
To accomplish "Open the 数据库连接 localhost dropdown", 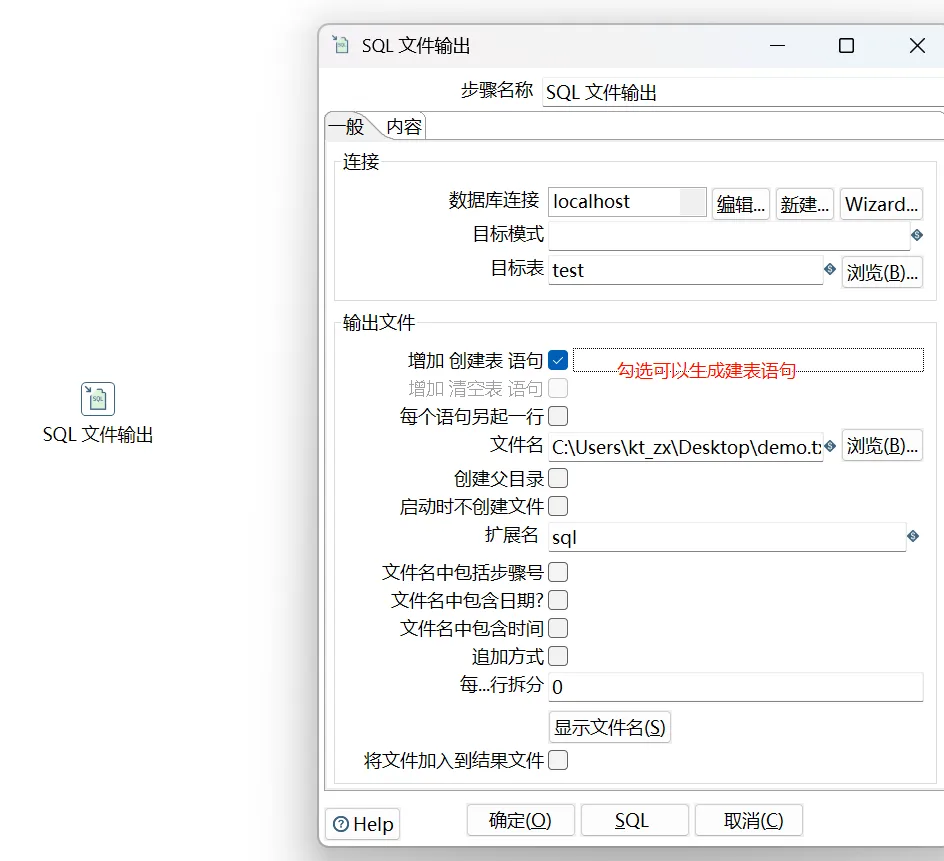I will pyautogui.click(x=692, y=202).
